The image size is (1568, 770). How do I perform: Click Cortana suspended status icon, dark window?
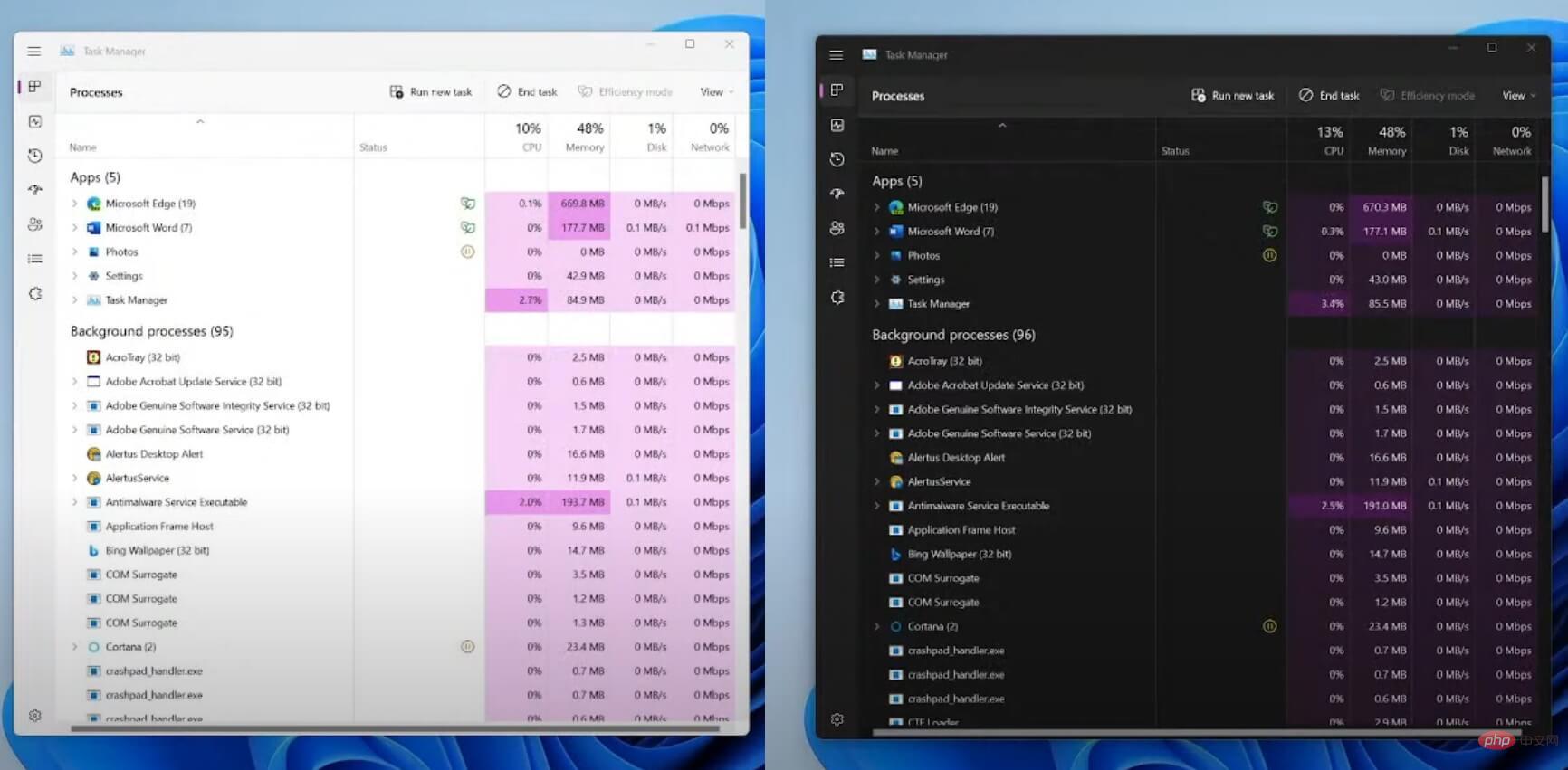1269,626
